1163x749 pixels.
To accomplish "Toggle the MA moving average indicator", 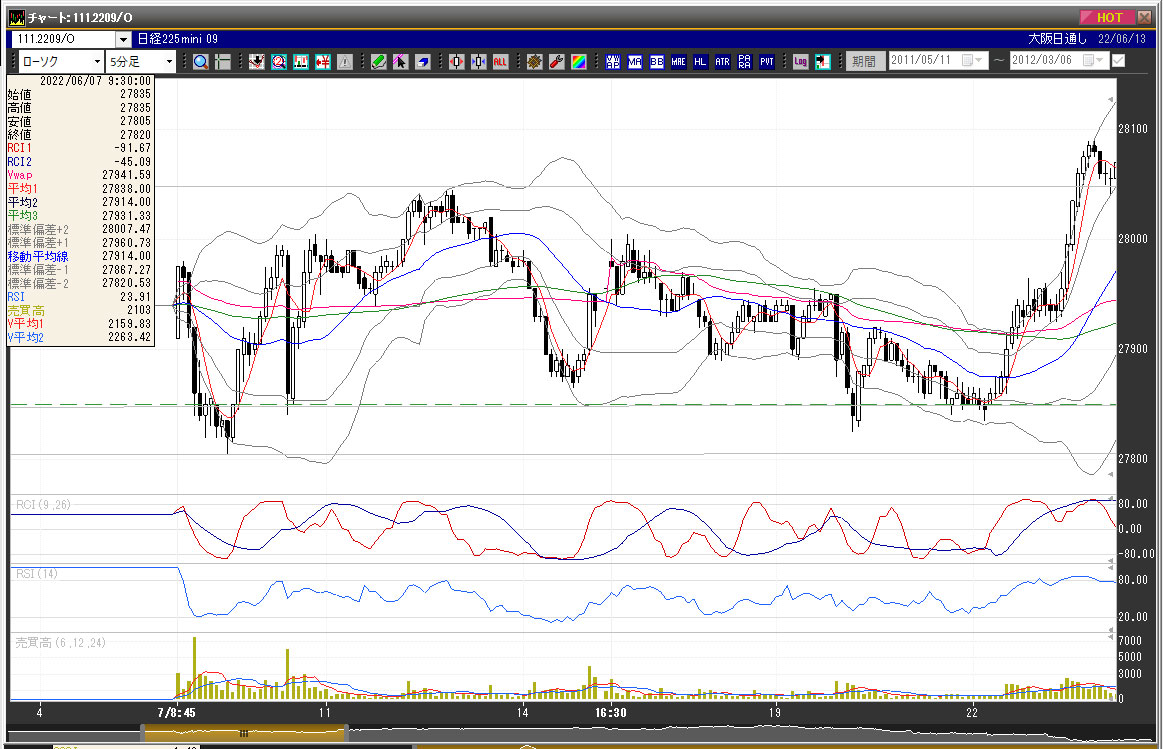I will [x=635, y=62].
